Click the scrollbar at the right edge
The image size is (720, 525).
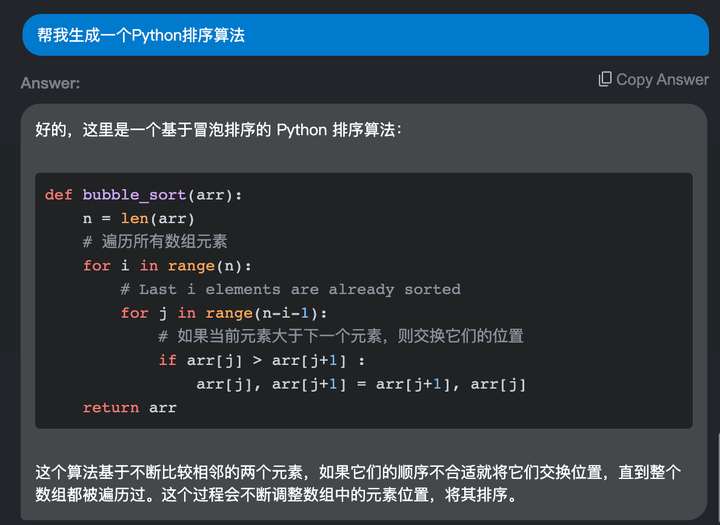click(x=718, y=478)
